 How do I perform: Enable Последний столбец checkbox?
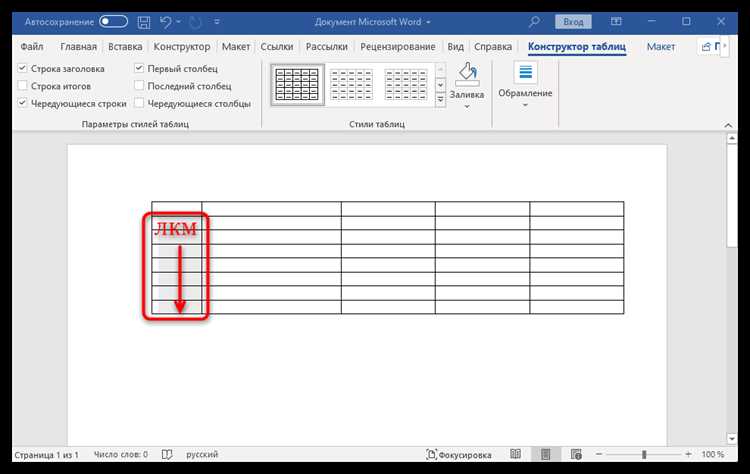pos(139,86)
